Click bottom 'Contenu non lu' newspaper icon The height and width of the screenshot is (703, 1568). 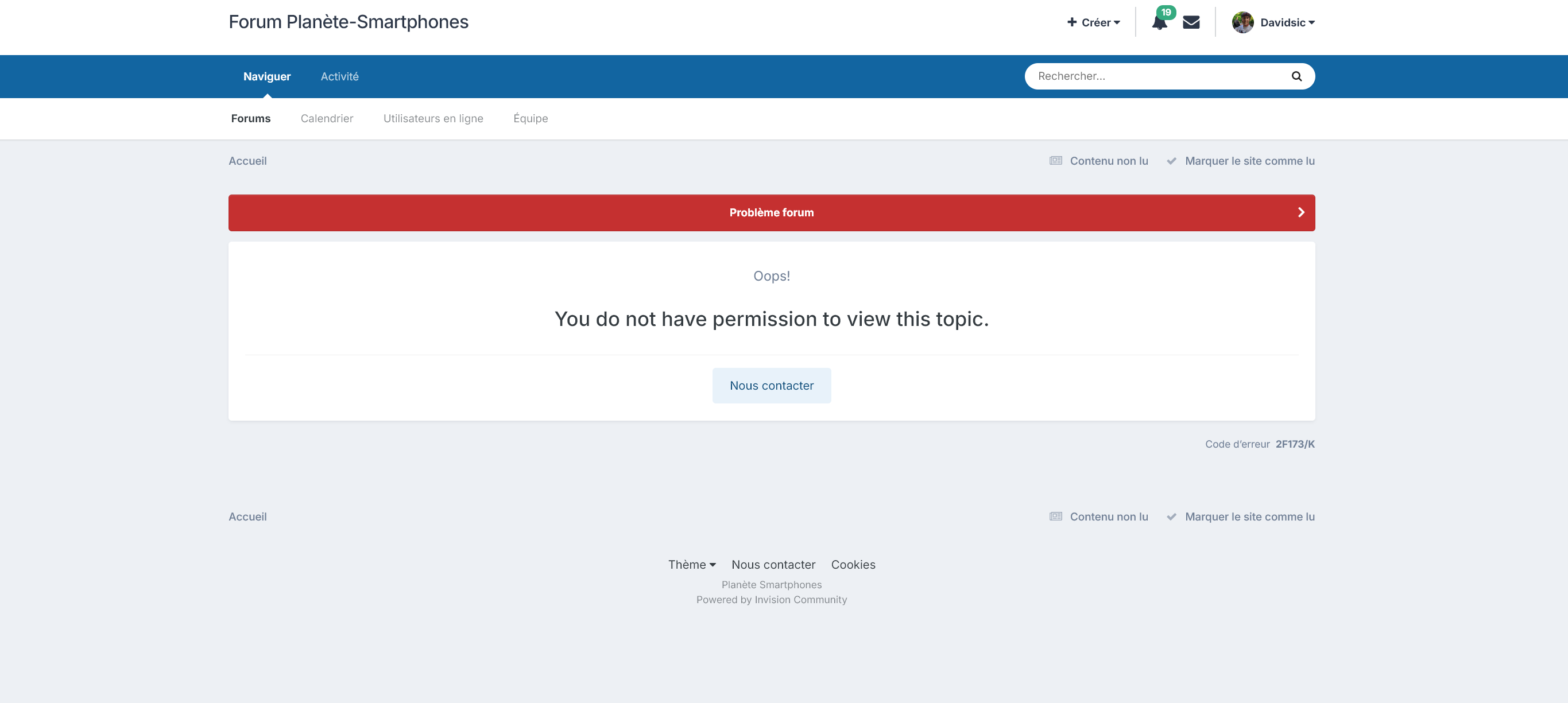(x=1055, y=516)
